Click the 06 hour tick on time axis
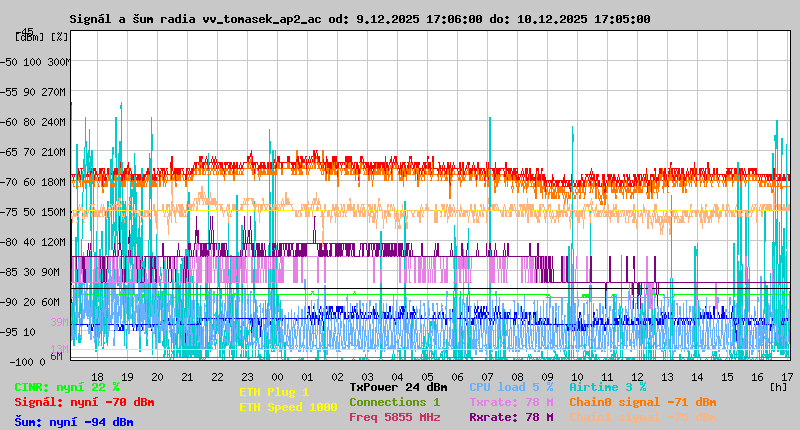The height and width of the screenshot is (430, 800). (x=457, y=376)
